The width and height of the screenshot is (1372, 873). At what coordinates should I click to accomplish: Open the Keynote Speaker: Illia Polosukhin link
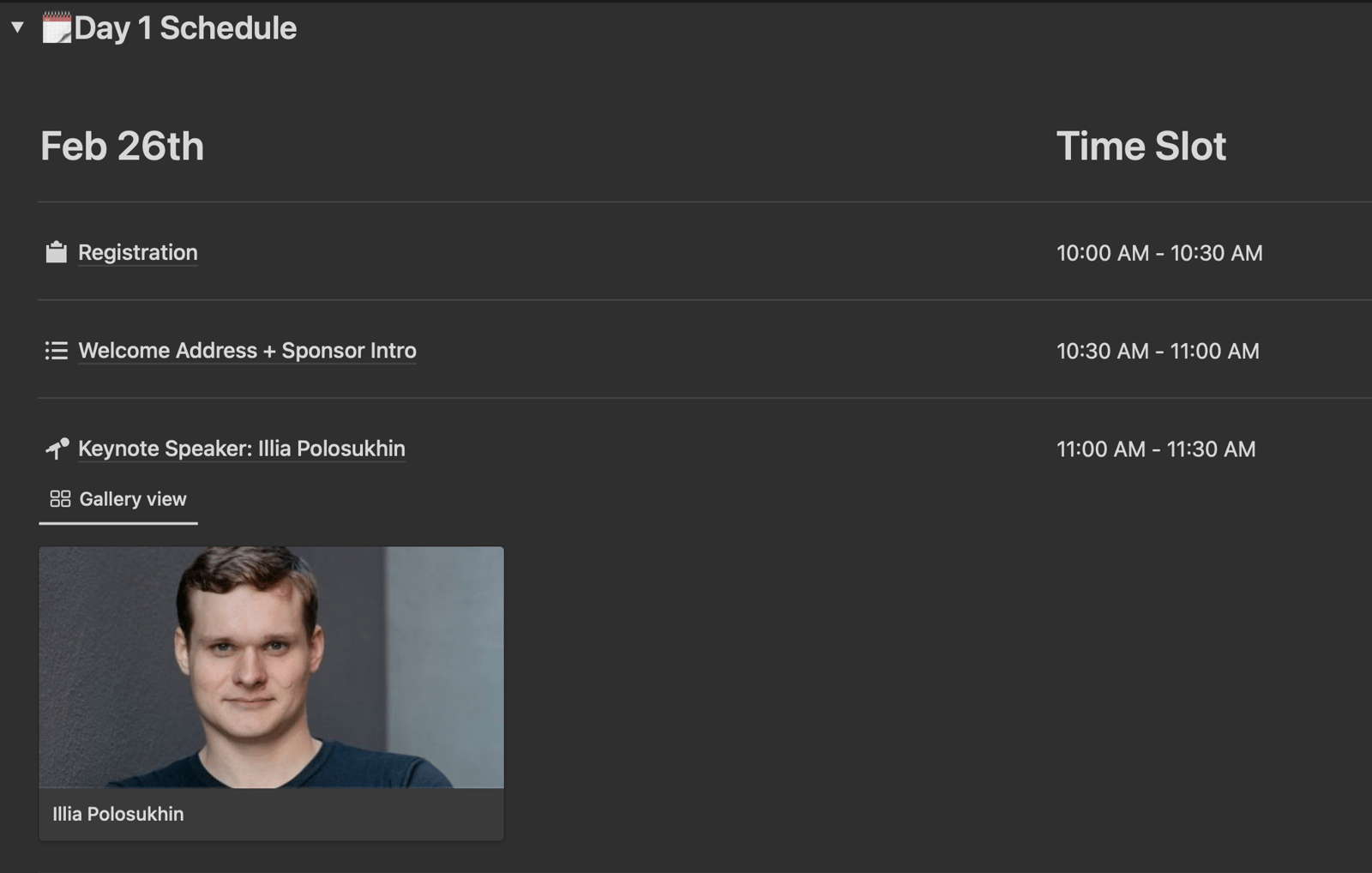click(x=242, y=449)
